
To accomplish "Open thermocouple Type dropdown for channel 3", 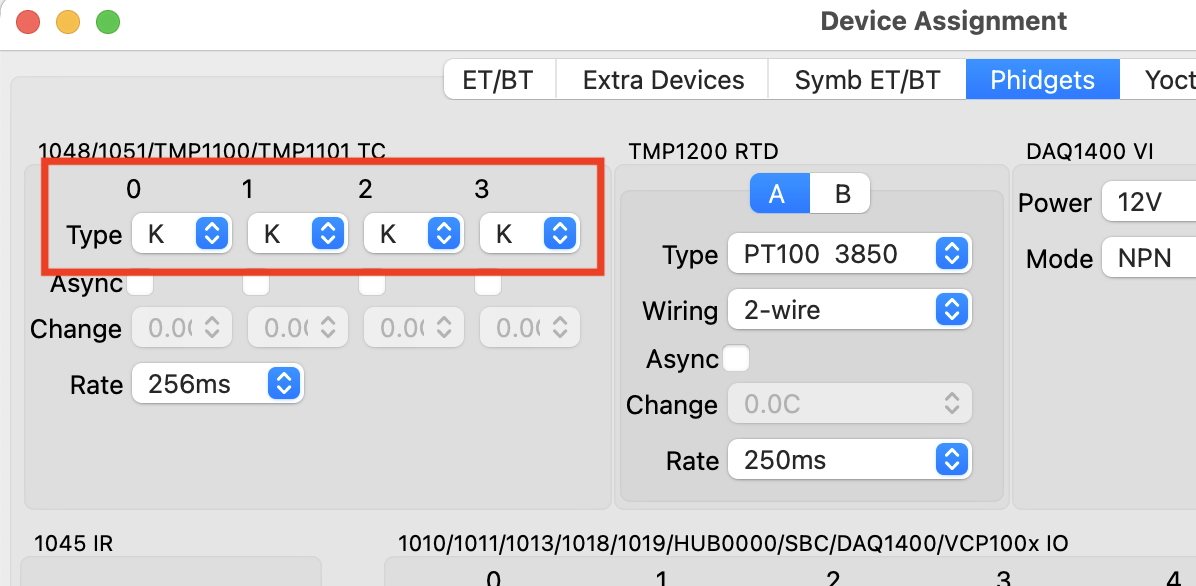I will pos(529,233).
